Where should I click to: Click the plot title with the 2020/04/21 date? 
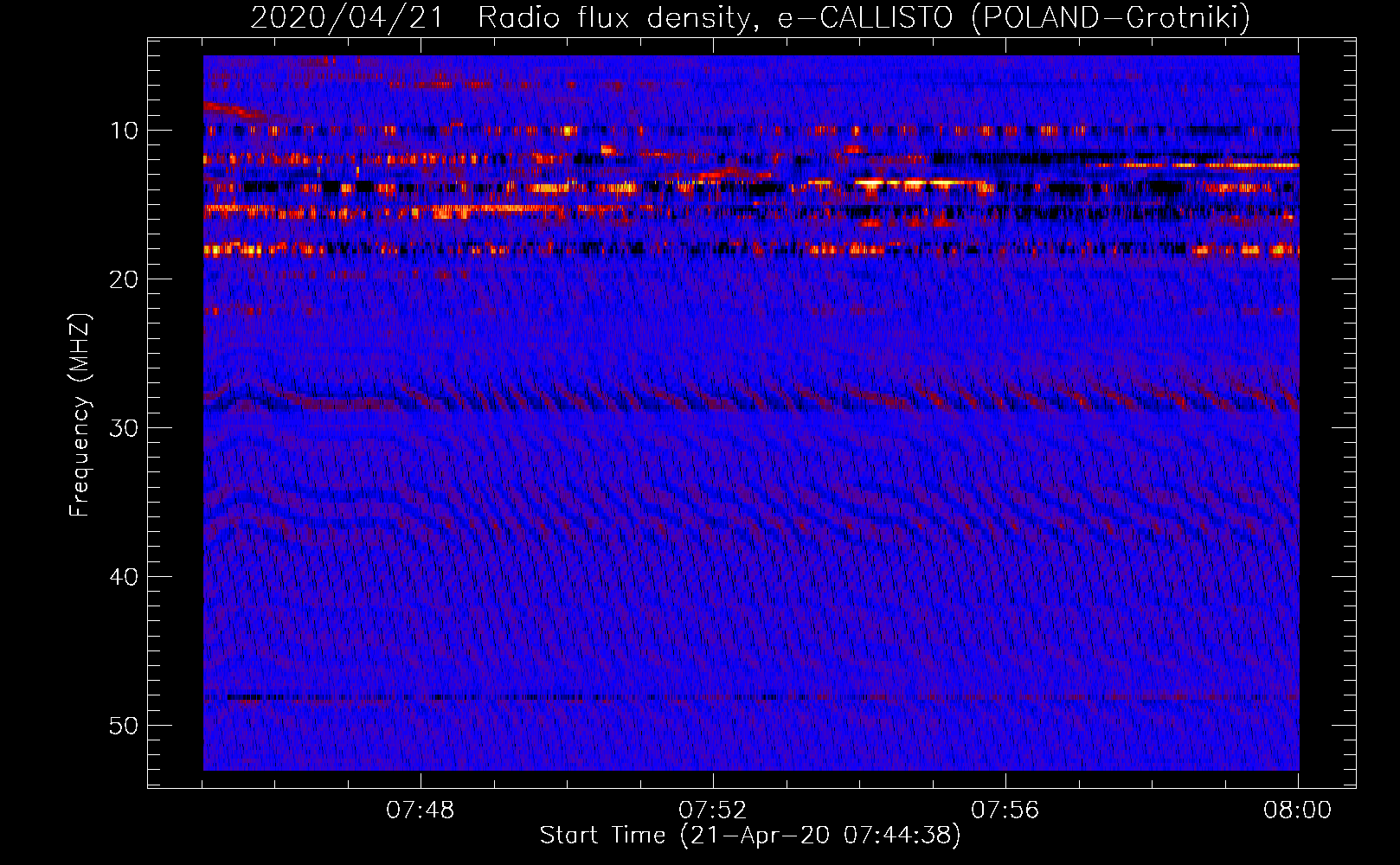(x=750, y=17)
